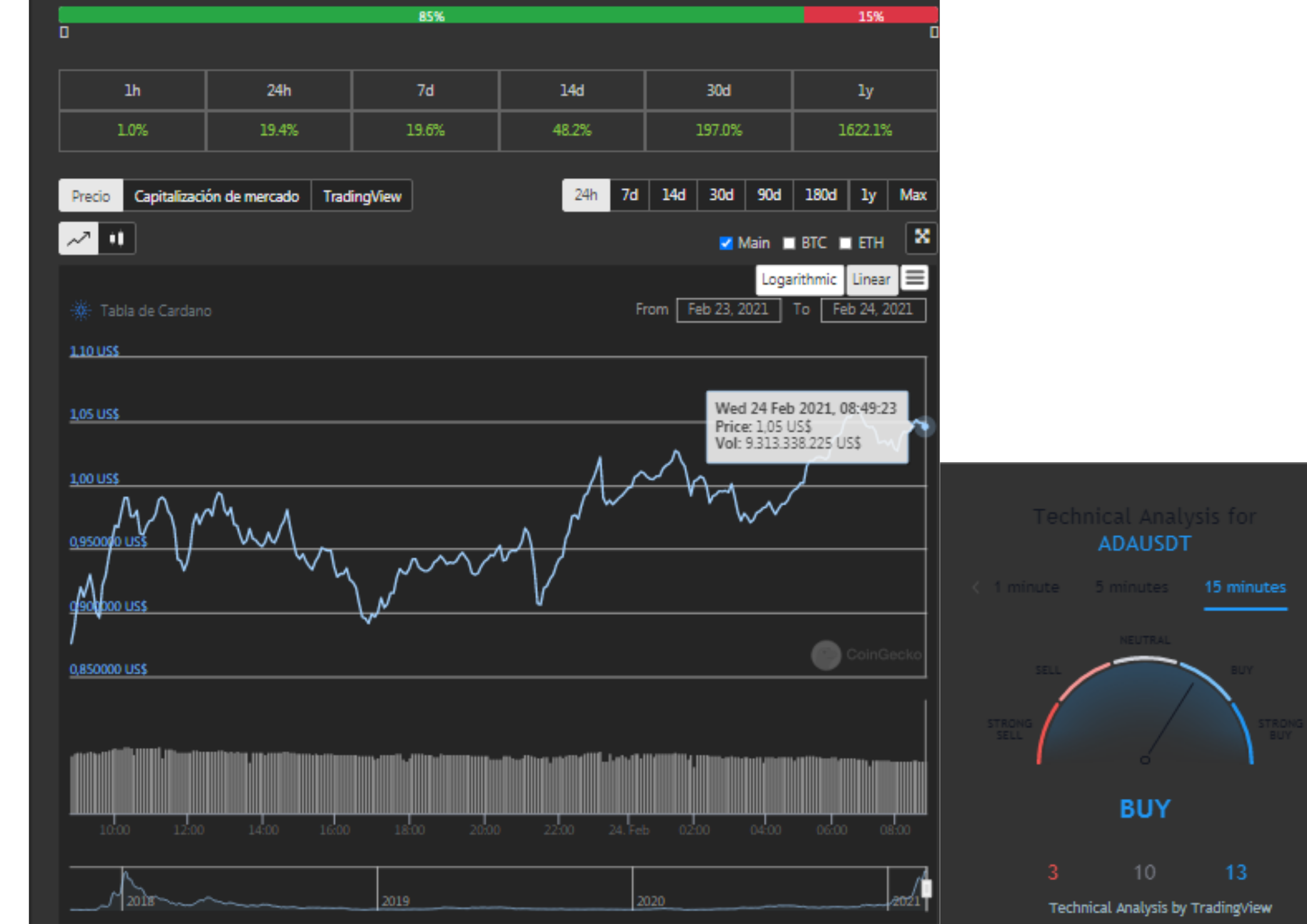Select the 30d chart range

721,194
